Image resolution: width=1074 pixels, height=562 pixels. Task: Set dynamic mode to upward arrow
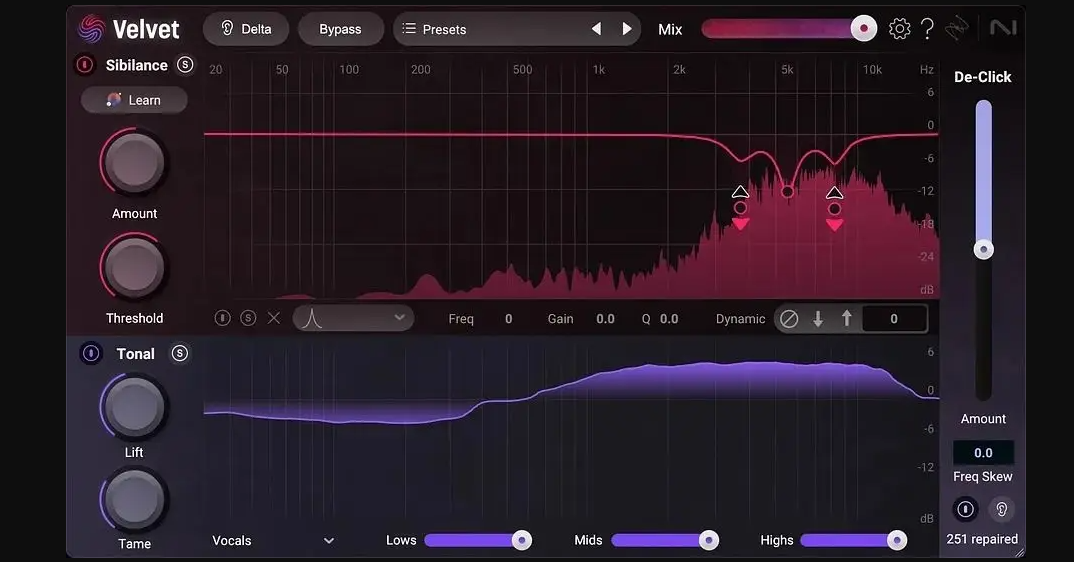coord(847,319)
